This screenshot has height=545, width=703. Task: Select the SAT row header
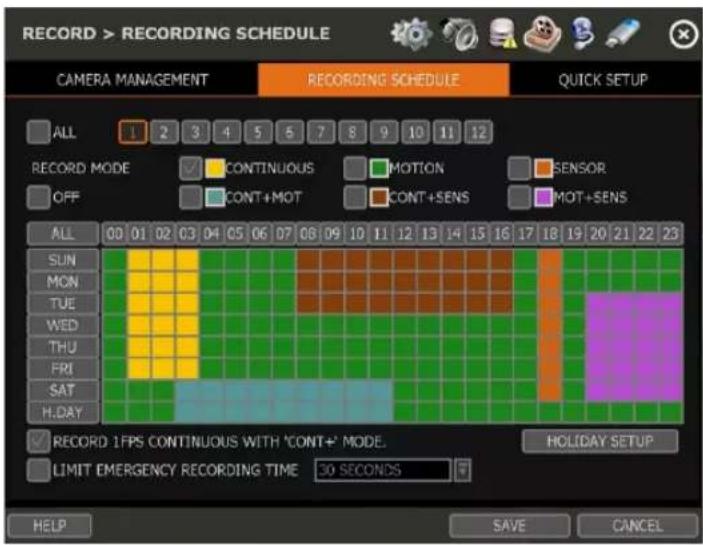click(x=63, y=390)
